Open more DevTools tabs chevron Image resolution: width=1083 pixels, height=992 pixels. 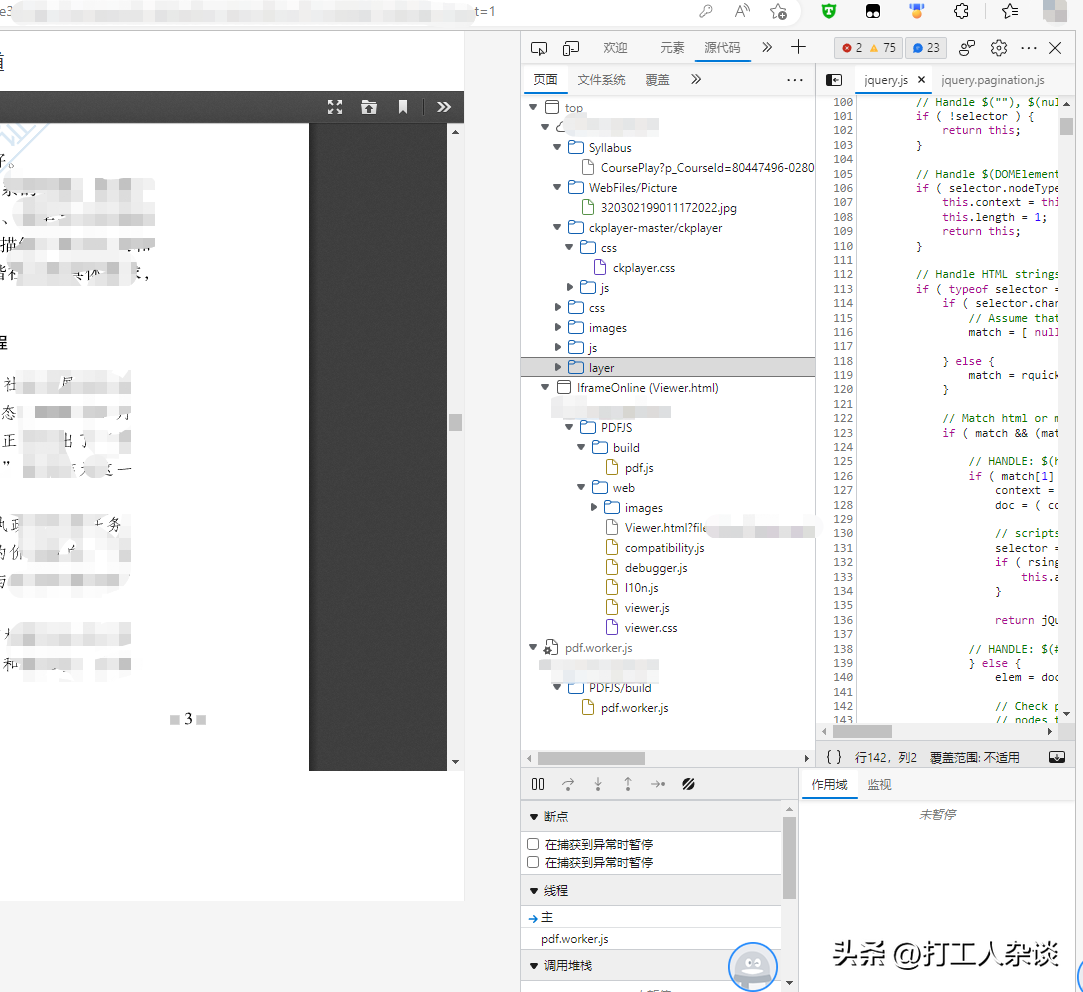click(767, 47)
